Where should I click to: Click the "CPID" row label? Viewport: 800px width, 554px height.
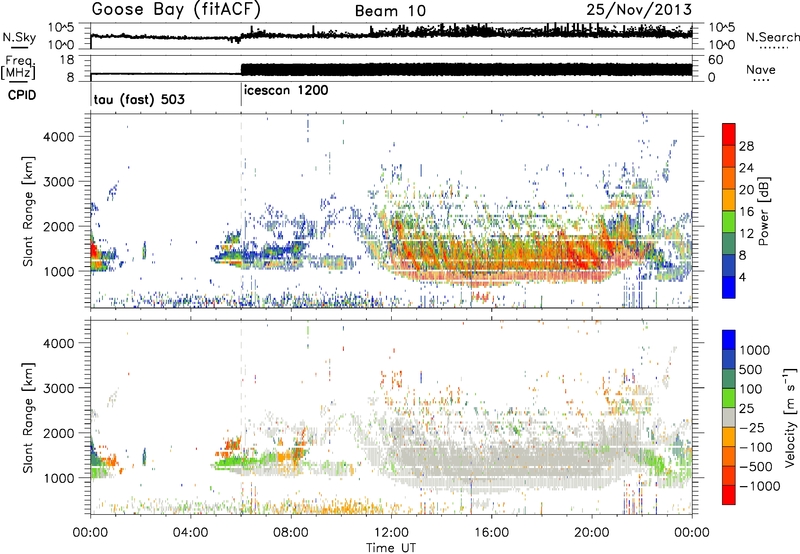tap(22, 95)
